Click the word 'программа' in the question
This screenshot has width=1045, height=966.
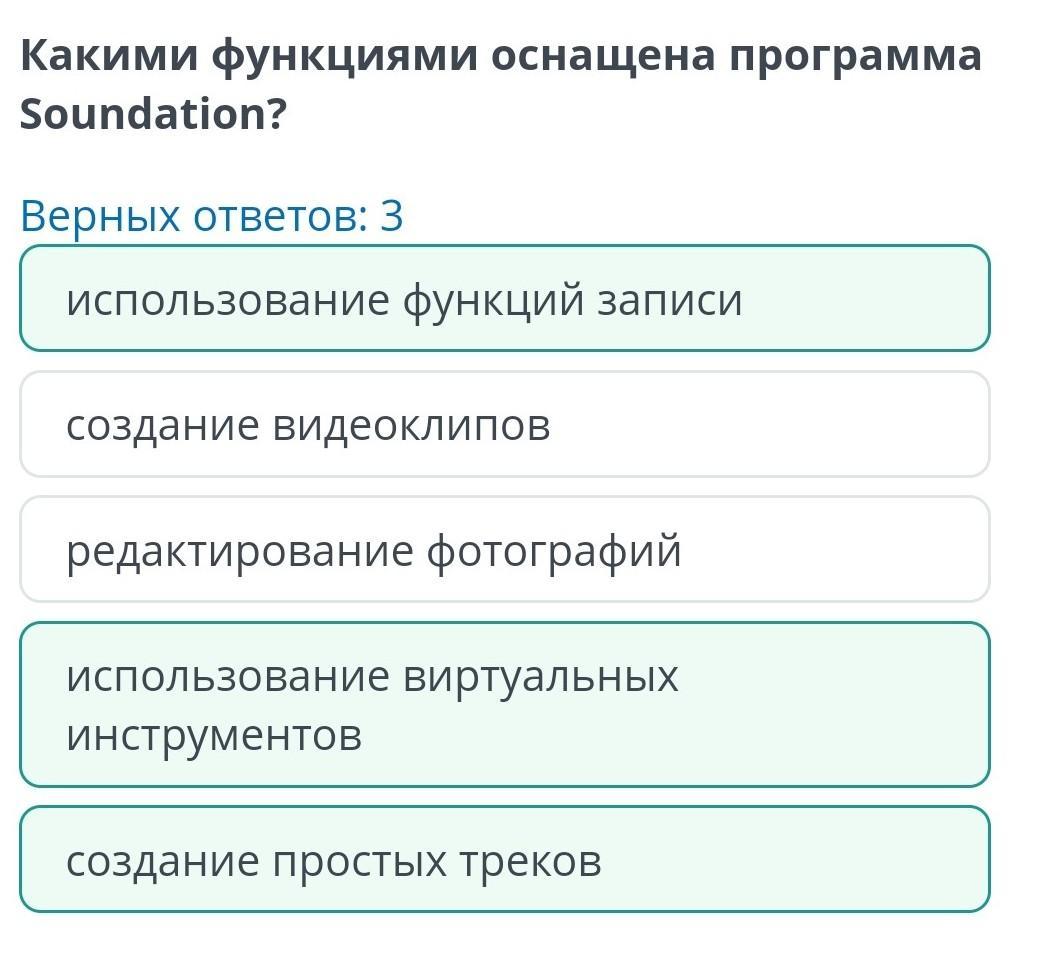pos(855,57)
